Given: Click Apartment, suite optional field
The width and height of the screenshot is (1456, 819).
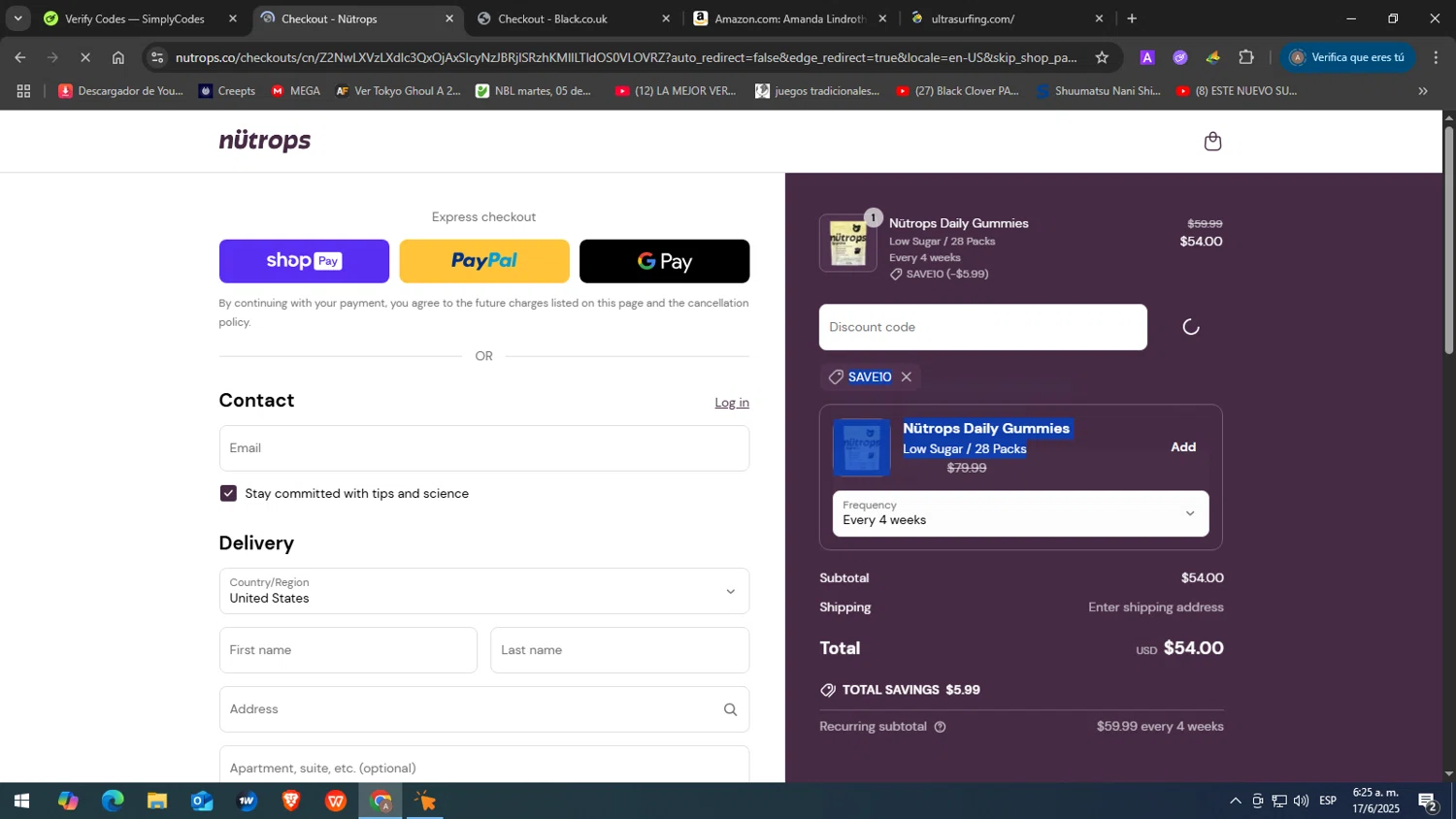Looking at the screenshot, I should (484, 765).
